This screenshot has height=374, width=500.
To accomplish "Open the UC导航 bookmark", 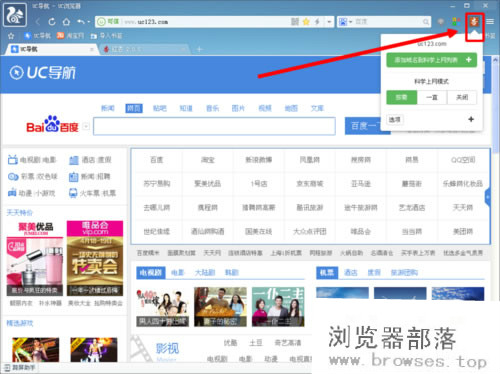I will (37, 36).
